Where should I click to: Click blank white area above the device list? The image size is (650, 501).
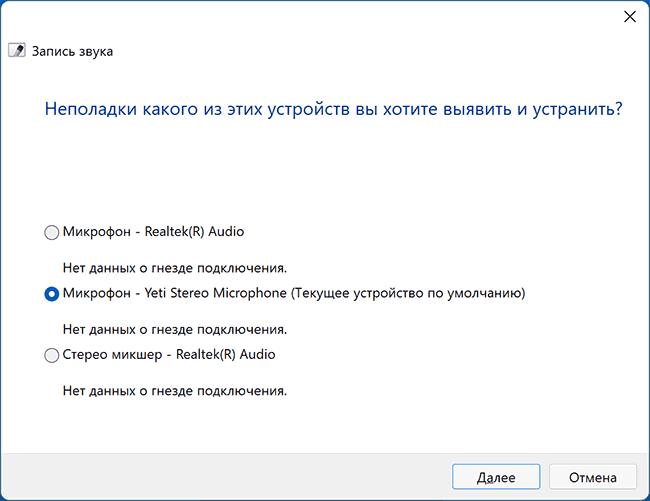pos(330,175)
